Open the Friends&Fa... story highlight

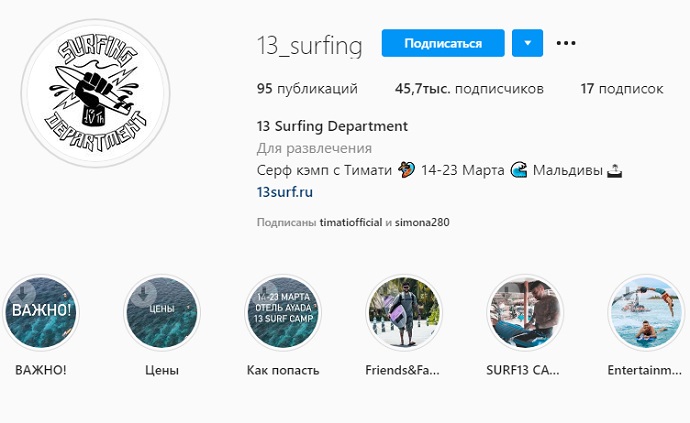(404, 313)
